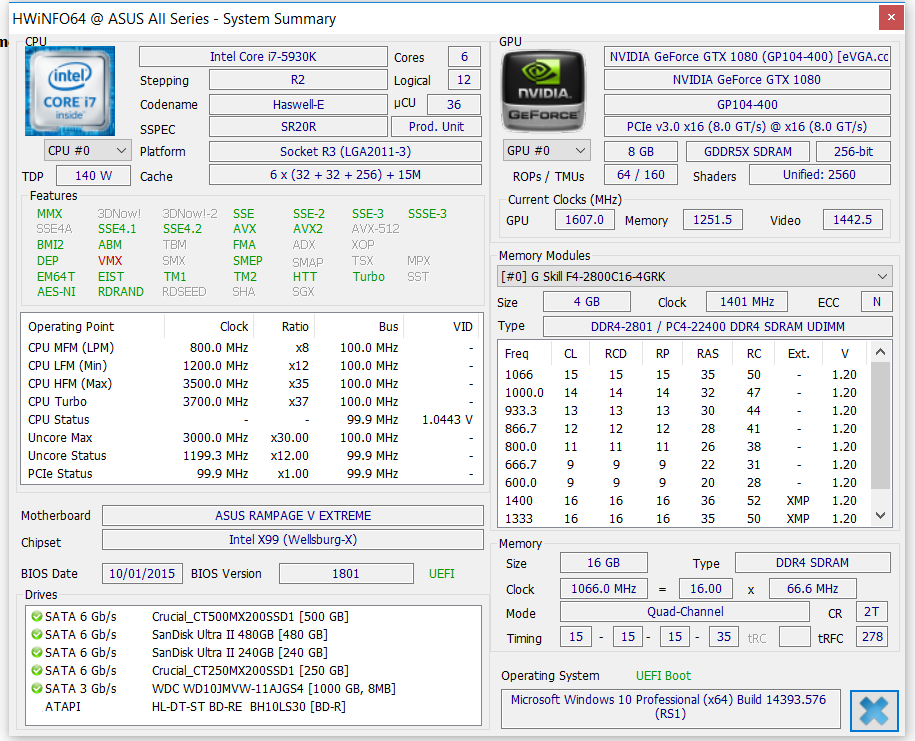Click the Video clock 1442.5 value
The image size is (915, 741).
[x=853, y=220]
